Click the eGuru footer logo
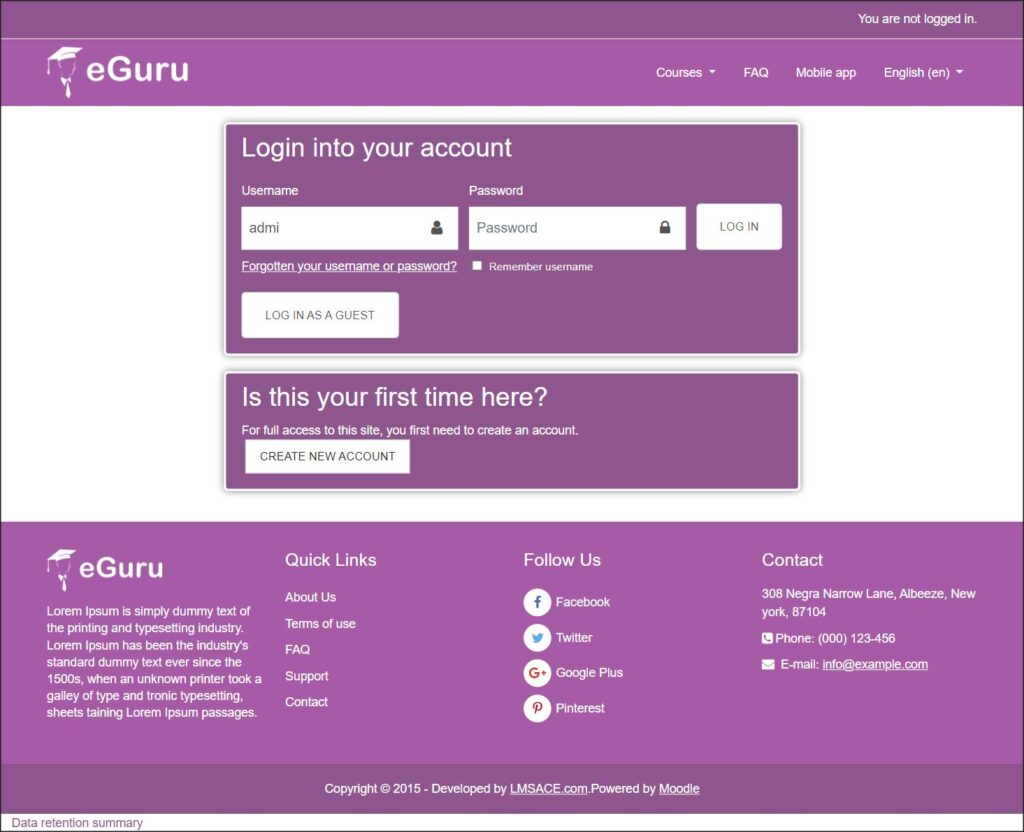The image size is (1024, 832). (x=105, y=569)
